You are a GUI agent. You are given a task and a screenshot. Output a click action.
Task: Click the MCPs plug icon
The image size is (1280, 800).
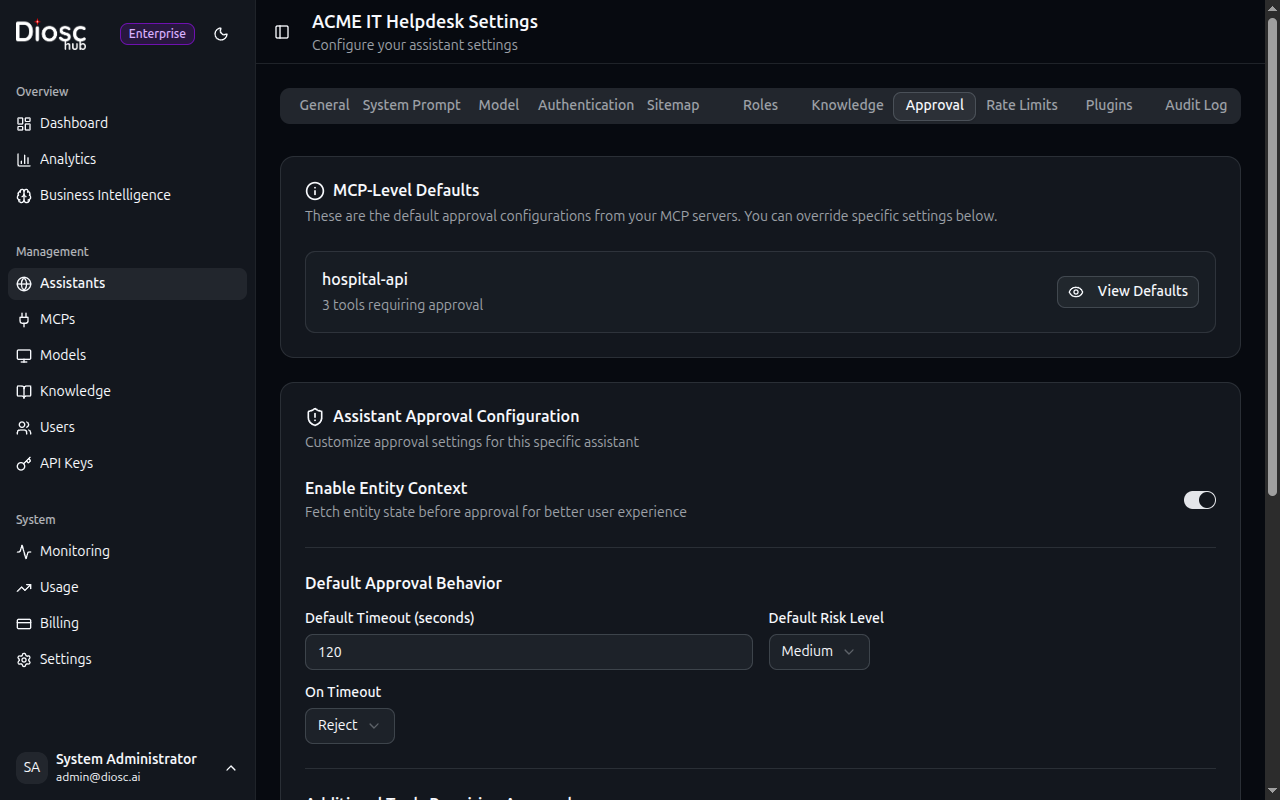pos(24,319)
